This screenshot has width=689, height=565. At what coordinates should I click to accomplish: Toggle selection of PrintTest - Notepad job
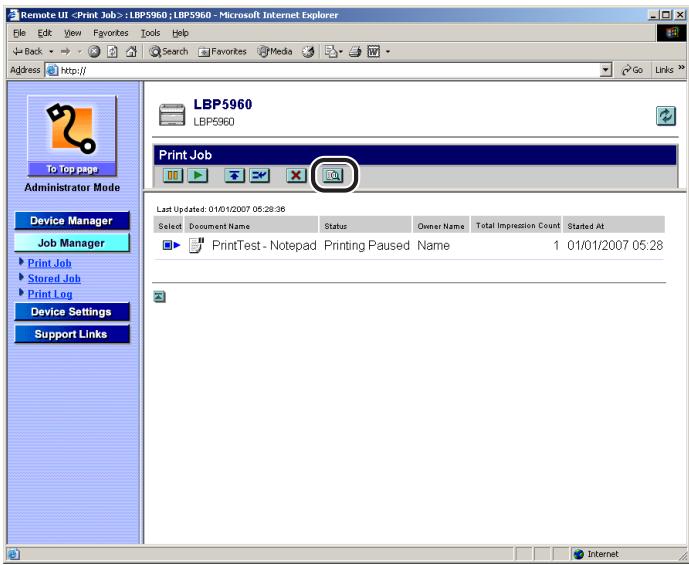pos(167,245)
